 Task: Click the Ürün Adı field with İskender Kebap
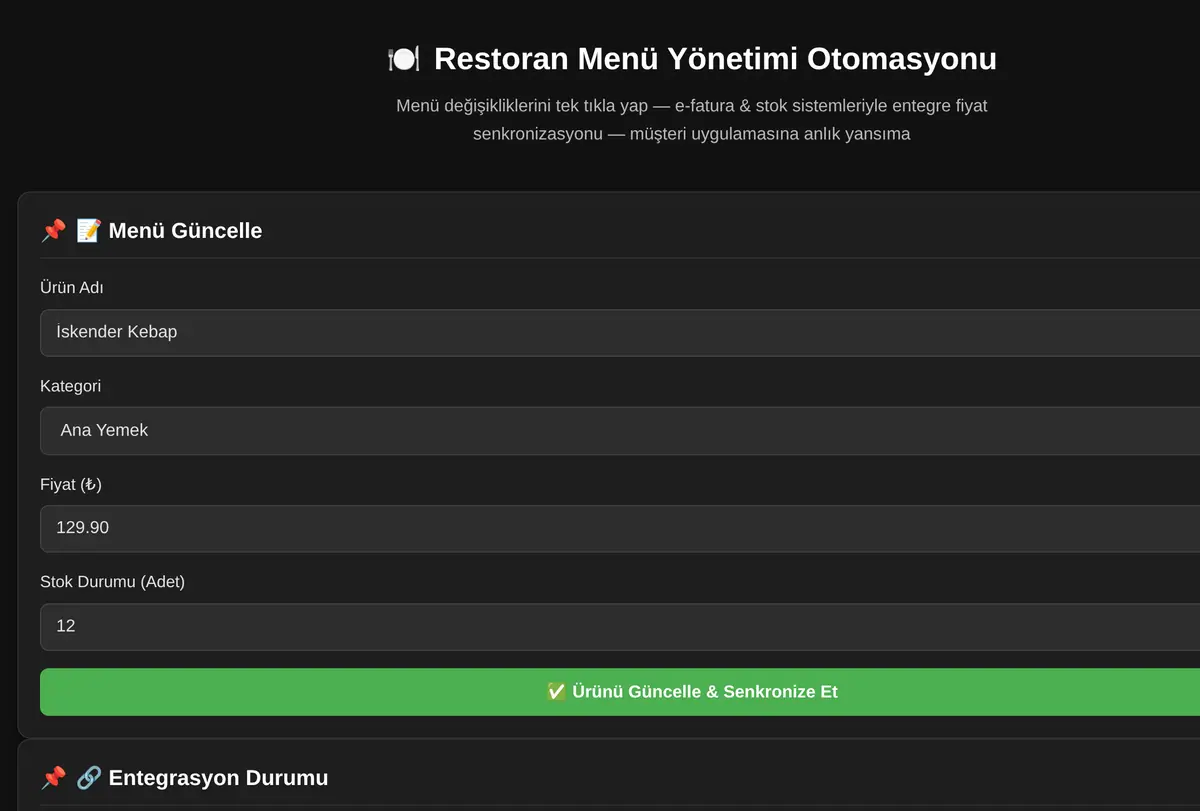(x=620, y=332)
